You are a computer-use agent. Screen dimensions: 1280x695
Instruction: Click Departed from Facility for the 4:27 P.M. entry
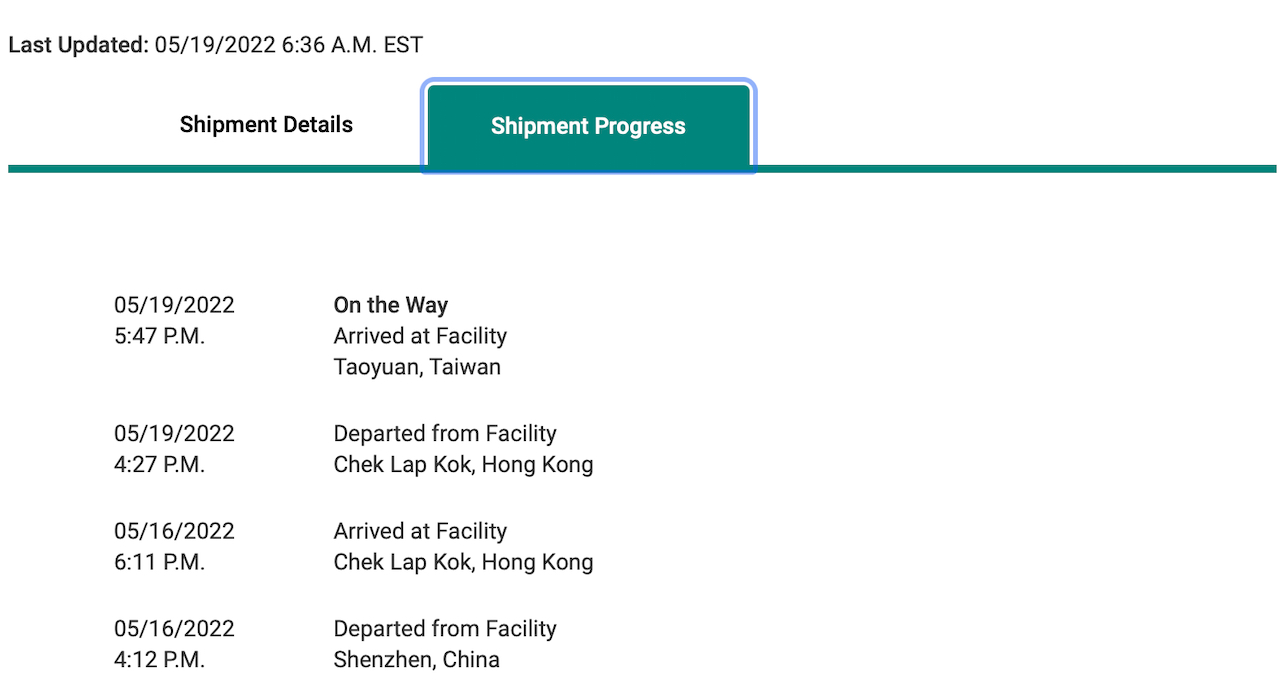pos(445,433)
